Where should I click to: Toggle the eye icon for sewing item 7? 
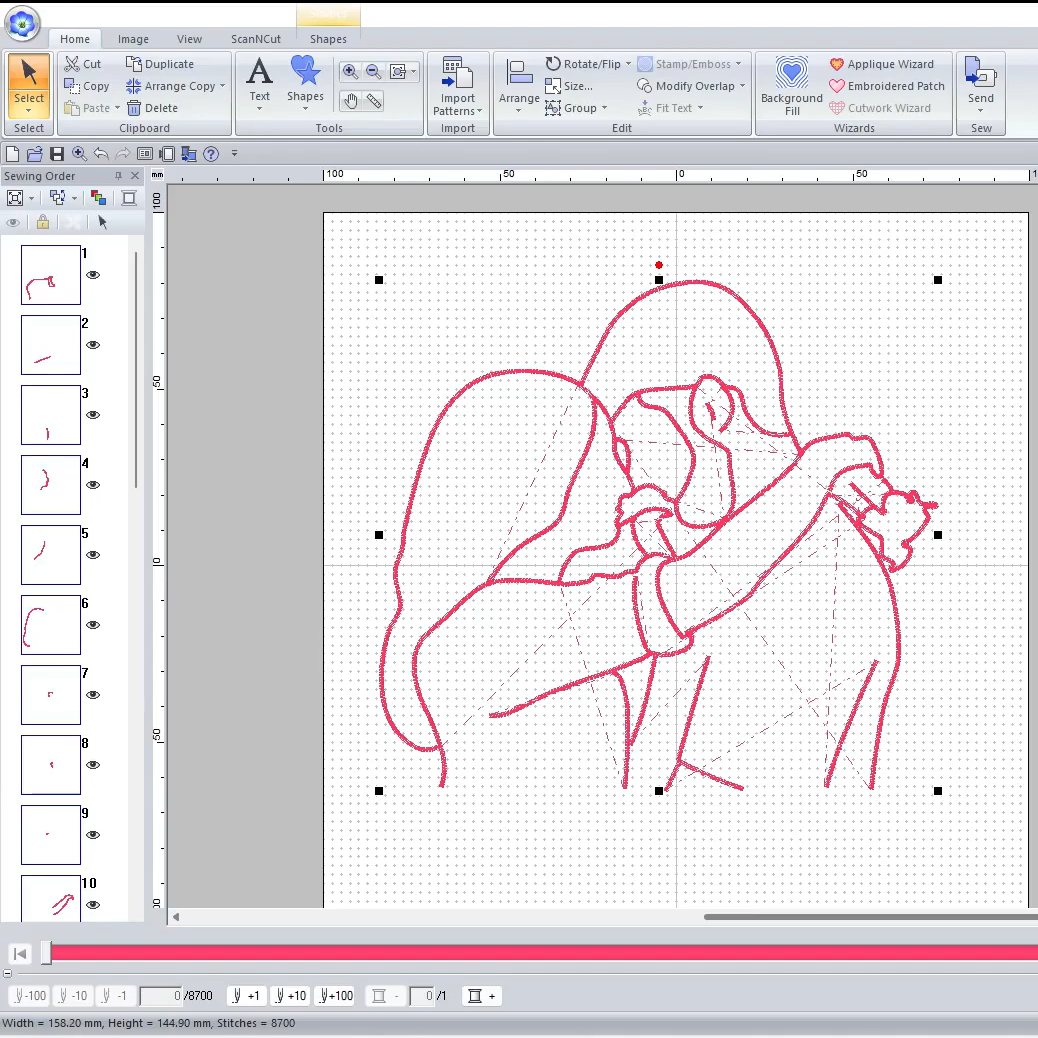tap(93, 695)
